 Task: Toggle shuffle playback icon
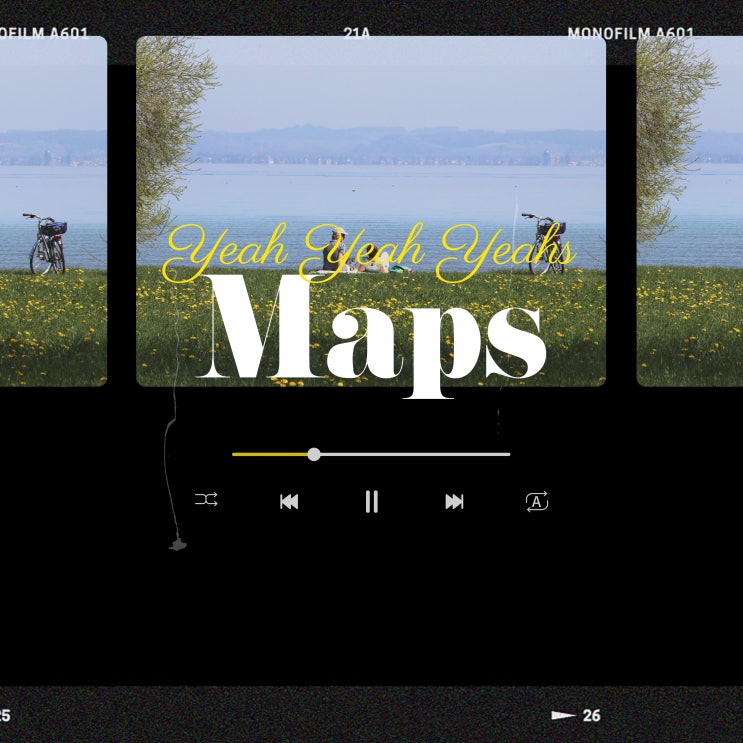tap(206, 499)
